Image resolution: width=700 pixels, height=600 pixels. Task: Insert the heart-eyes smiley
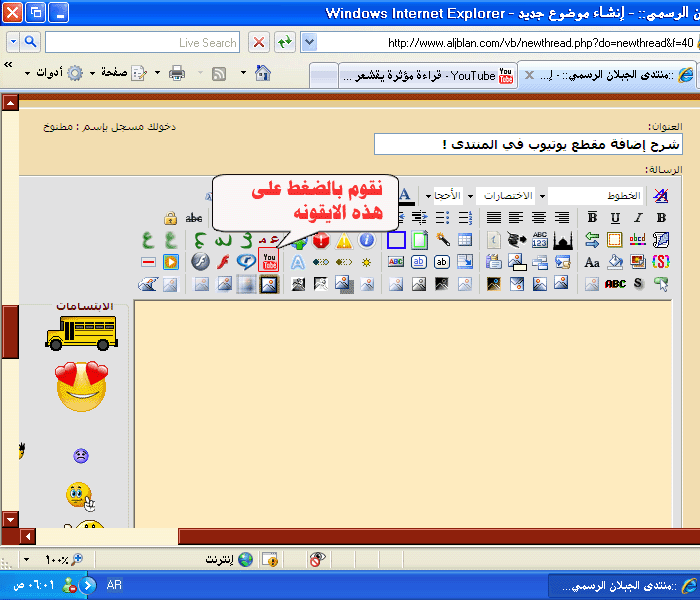point(81,388)
